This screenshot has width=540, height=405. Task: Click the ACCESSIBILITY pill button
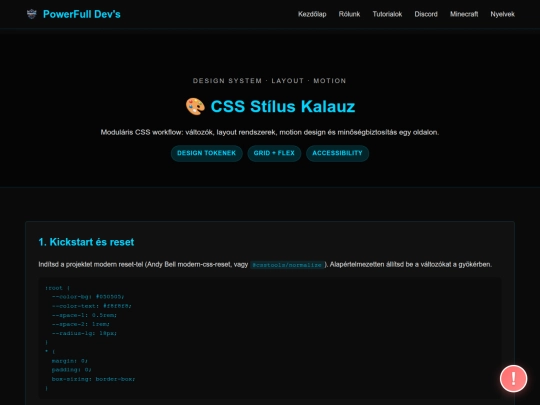click(x=338, y=153)
